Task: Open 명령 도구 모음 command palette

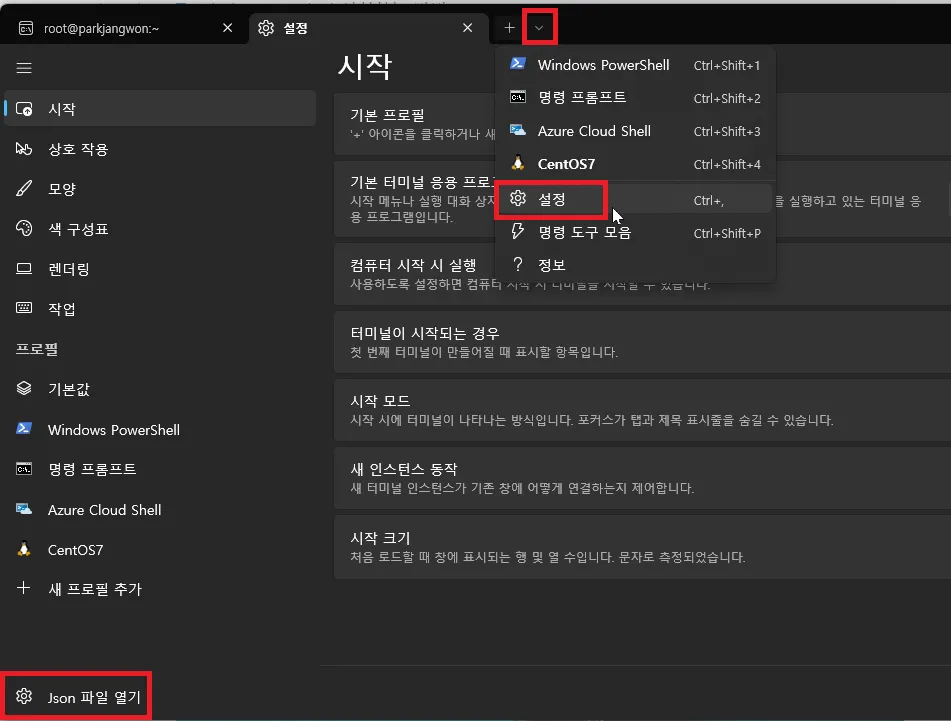Action: click(635, 232)
